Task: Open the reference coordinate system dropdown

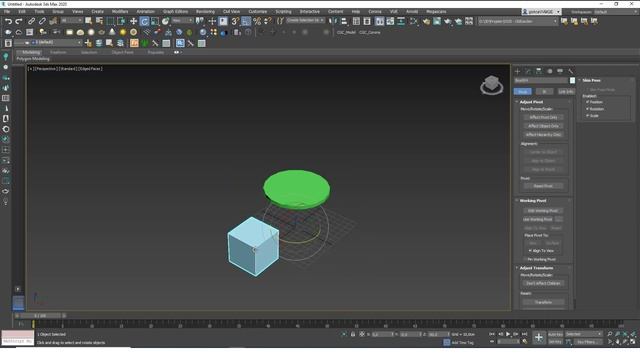Action: coord(182,21)
